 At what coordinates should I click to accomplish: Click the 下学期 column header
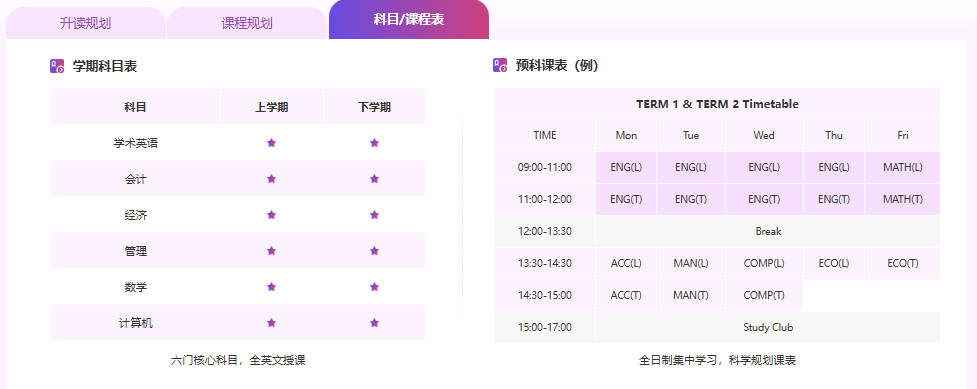[374, 107]
